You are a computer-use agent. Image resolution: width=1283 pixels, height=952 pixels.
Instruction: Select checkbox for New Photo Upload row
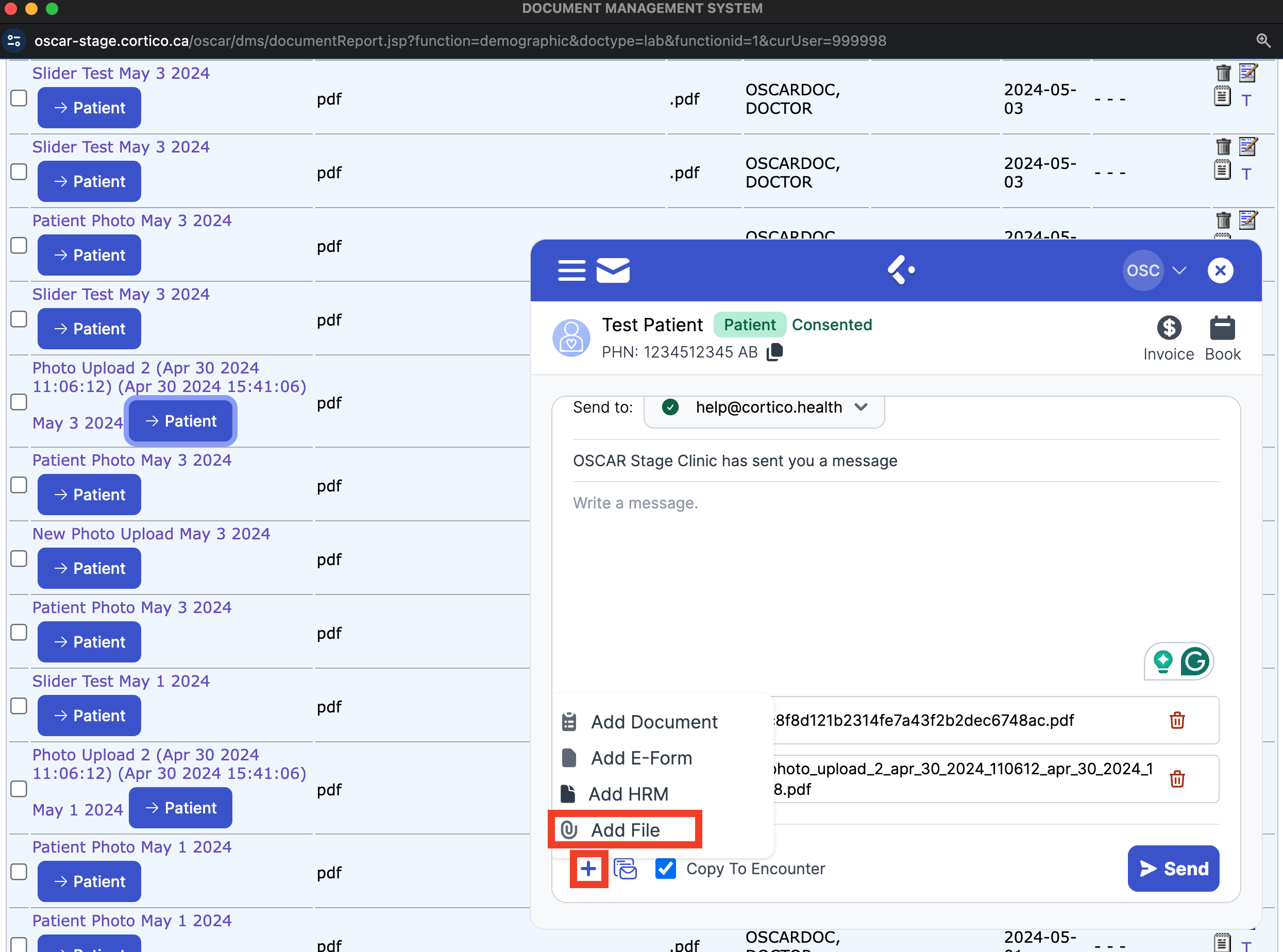click(x=19, y=559)
